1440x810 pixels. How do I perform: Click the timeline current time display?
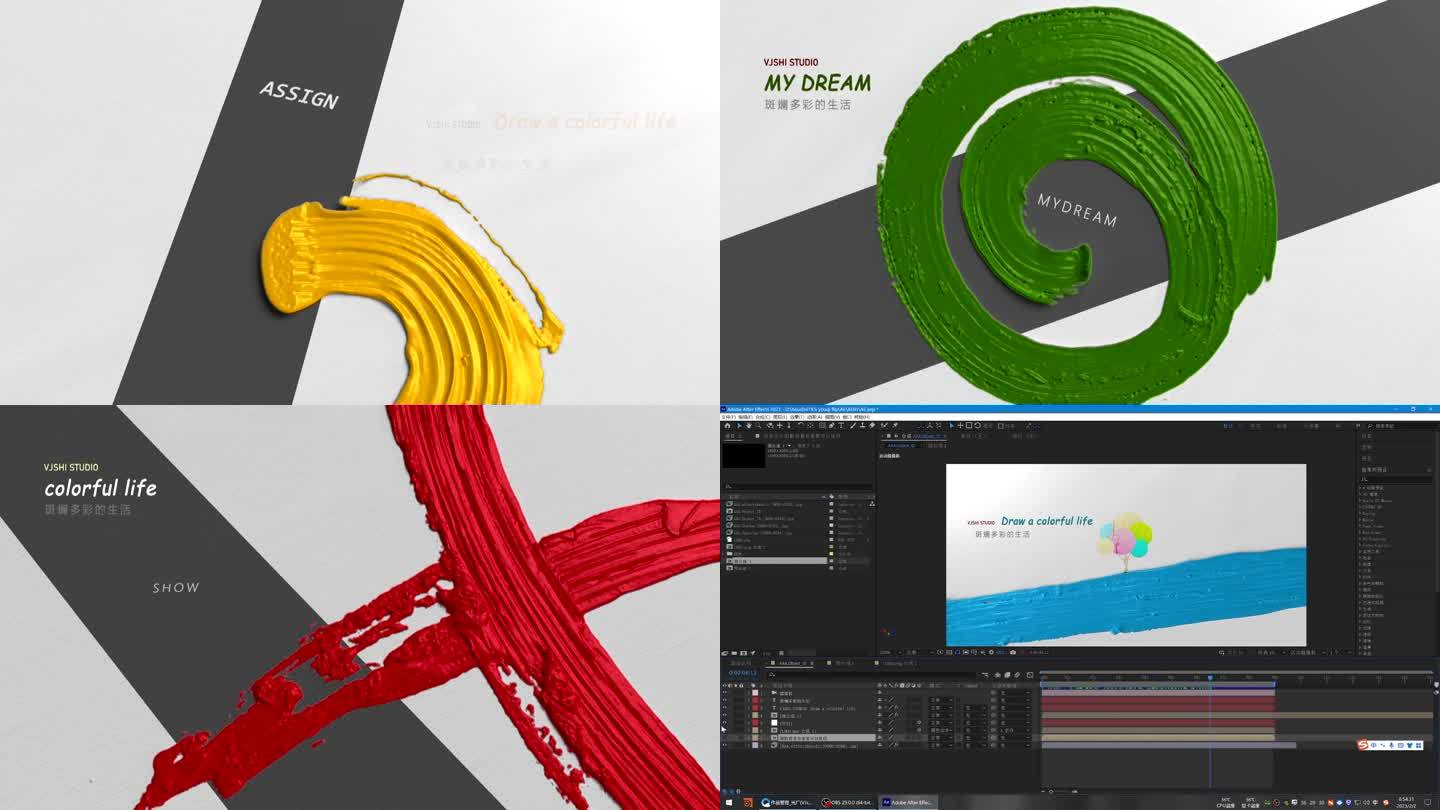[x=742, y=673]
